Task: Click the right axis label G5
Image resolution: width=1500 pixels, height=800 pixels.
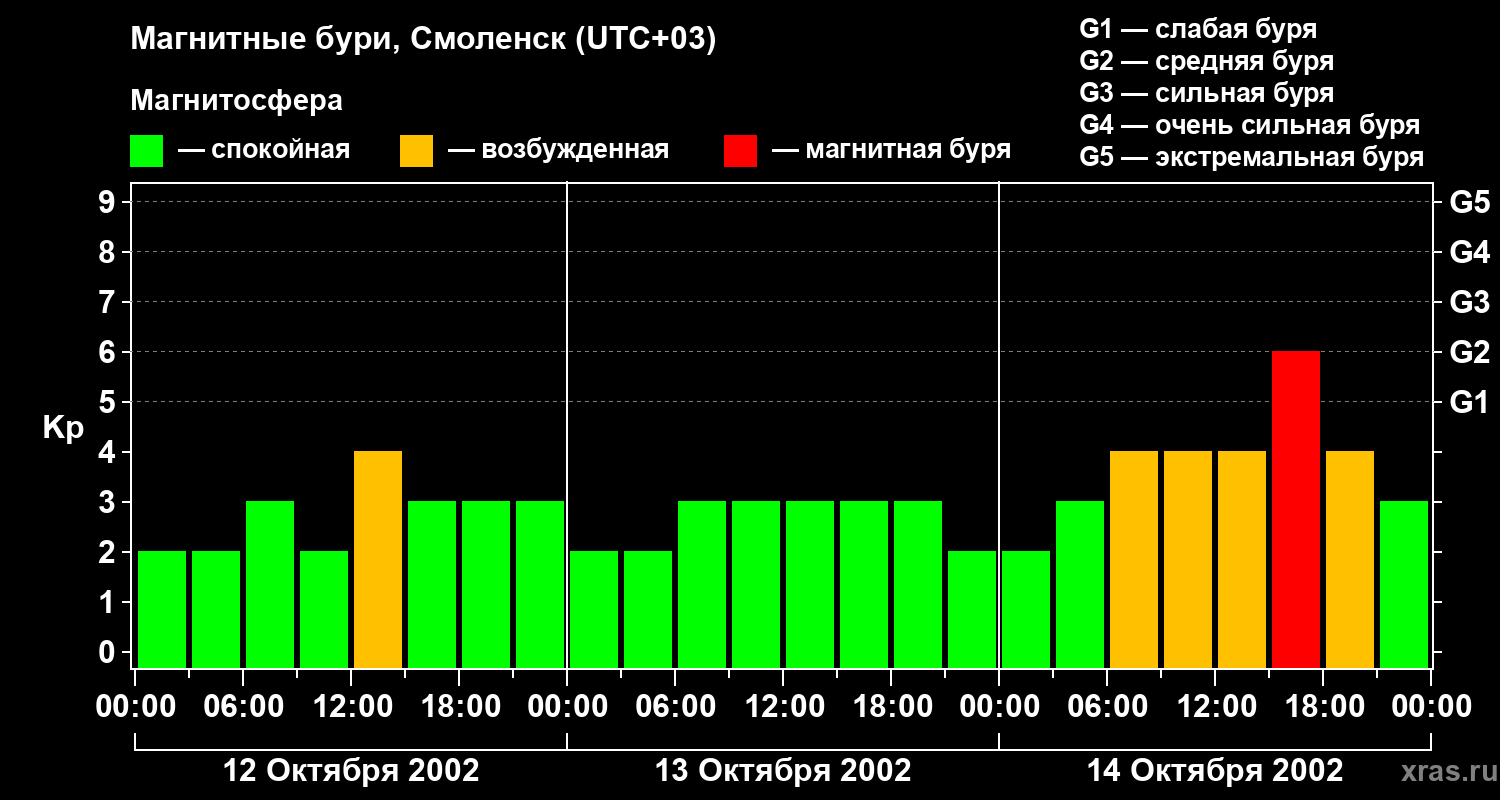Action: [x=1469, y=202]
